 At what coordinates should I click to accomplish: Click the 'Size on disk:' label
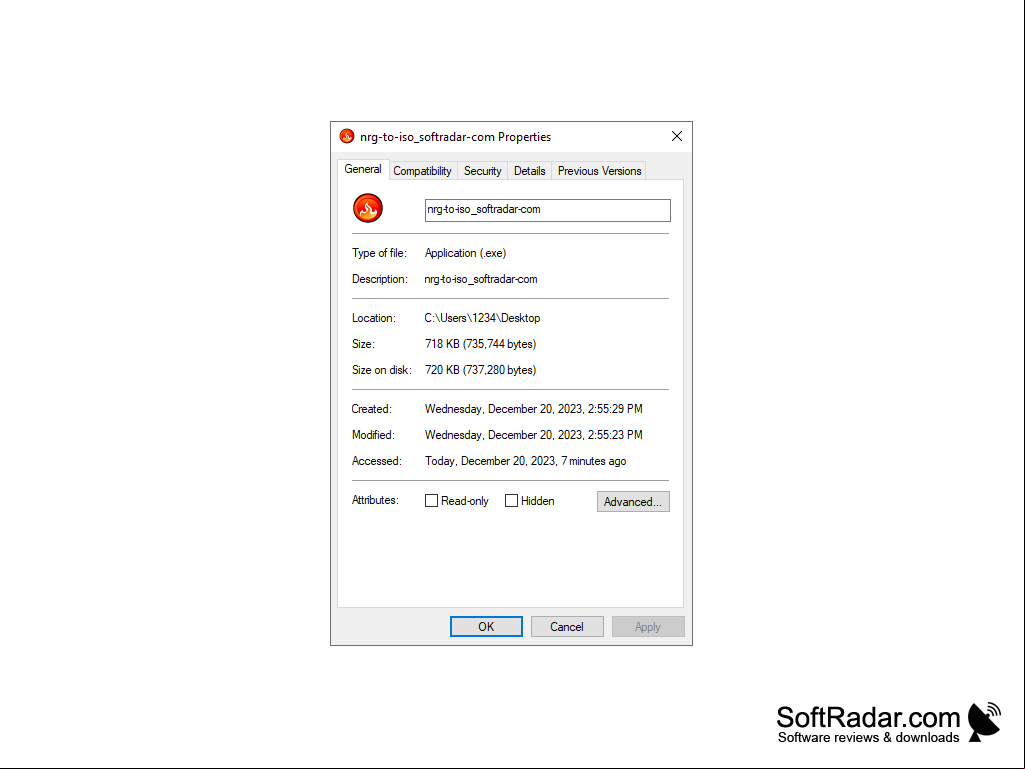click(382, 370)
